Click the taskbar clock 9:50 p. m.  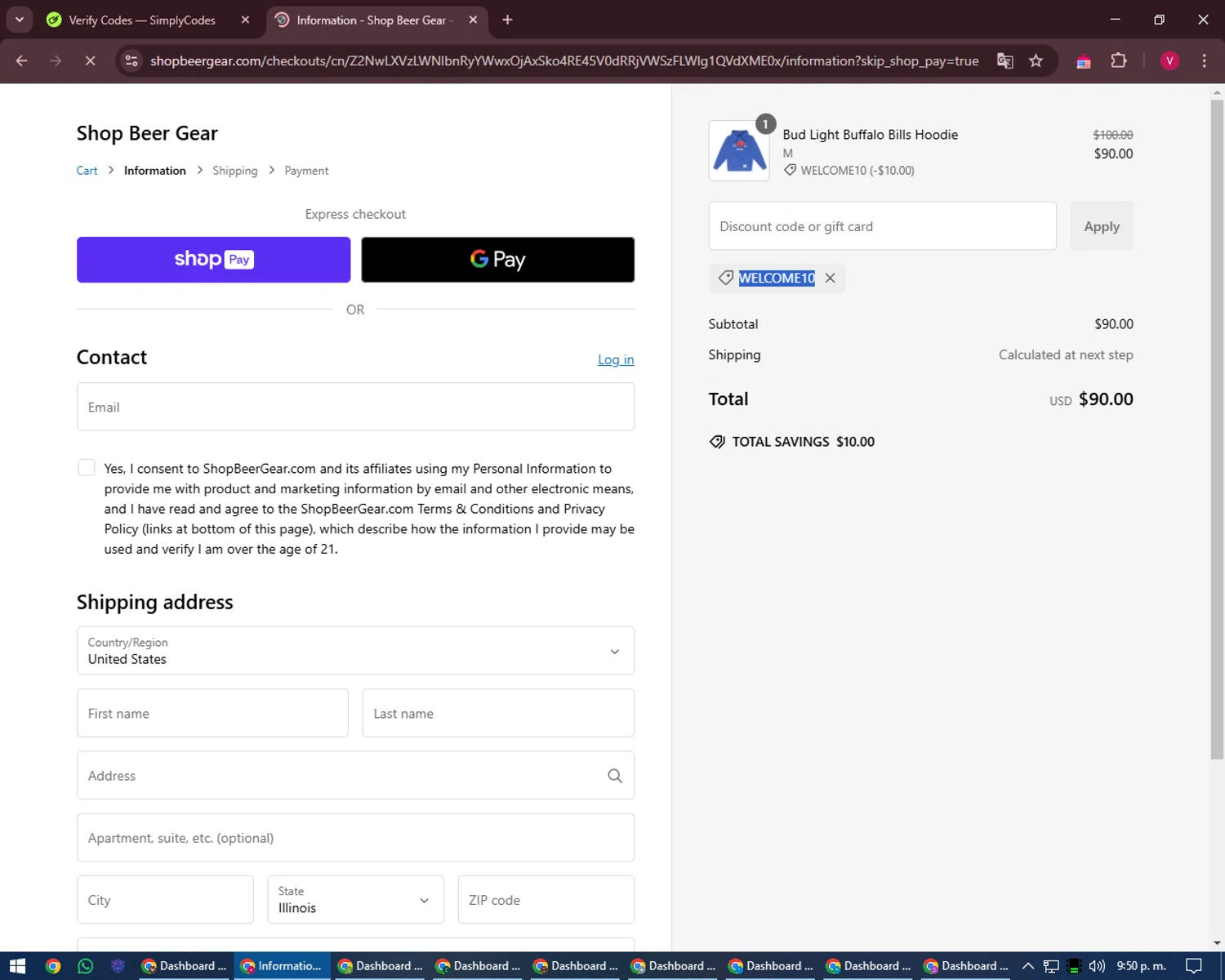coord(1141,966)
